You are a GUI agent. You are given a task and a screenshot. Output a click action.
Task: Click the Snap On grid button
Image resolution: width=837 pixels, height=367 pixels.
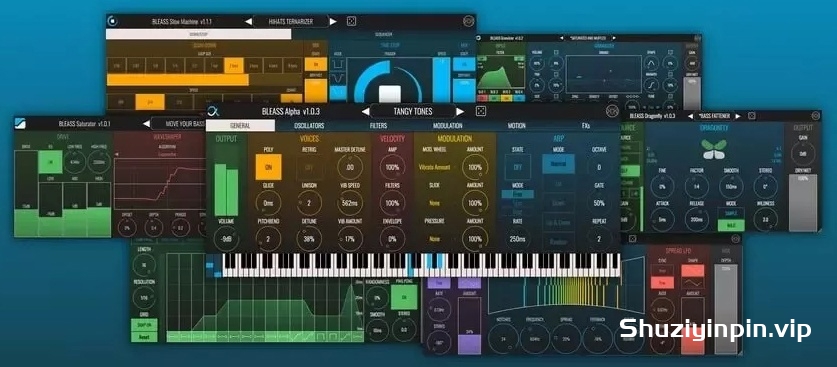pyautogui.click(x=144, y=326)
